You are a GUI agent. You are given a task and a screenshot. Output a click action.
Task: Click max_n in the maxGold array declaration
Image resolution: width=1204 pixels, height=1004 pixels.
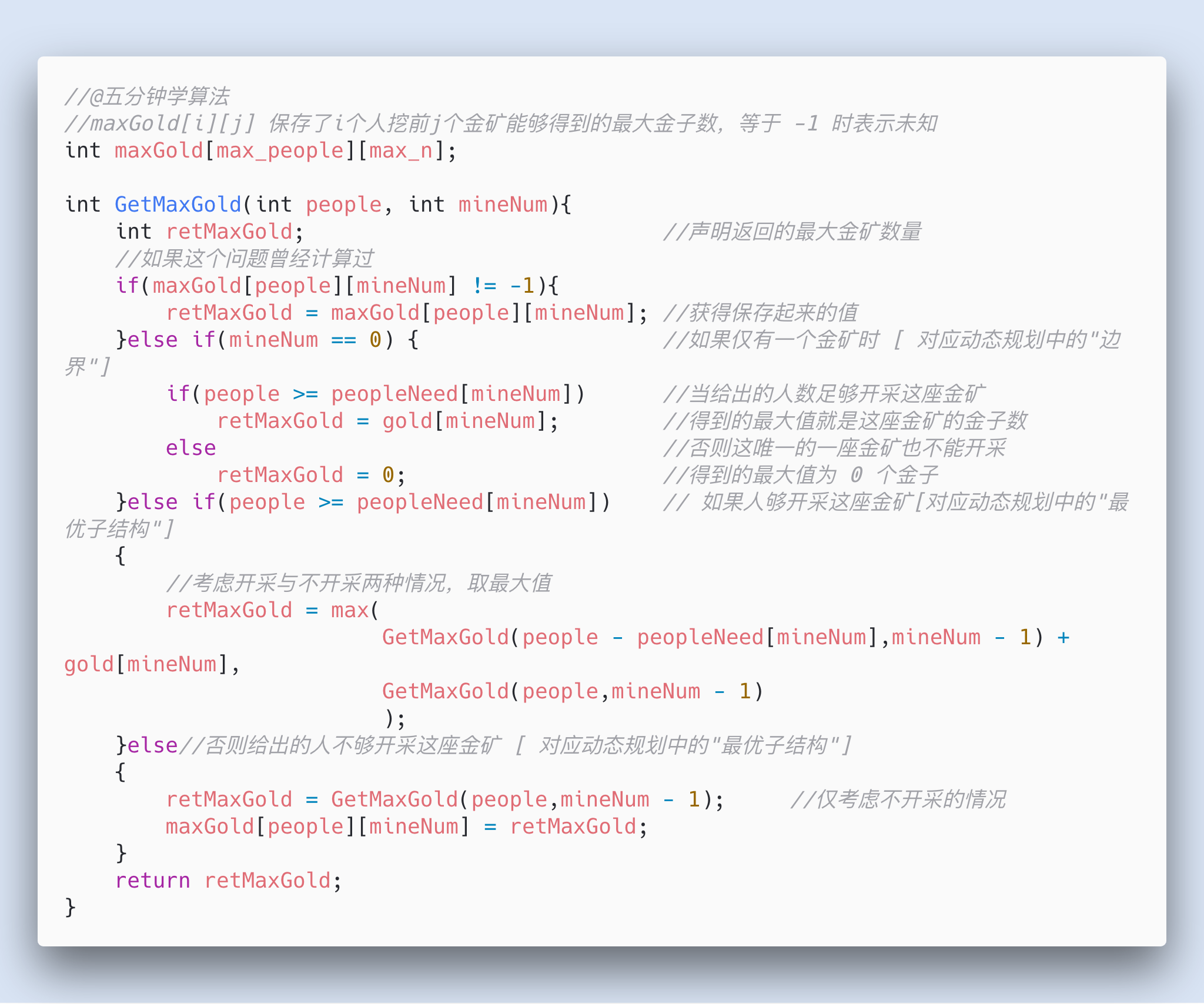coord(401,150)
